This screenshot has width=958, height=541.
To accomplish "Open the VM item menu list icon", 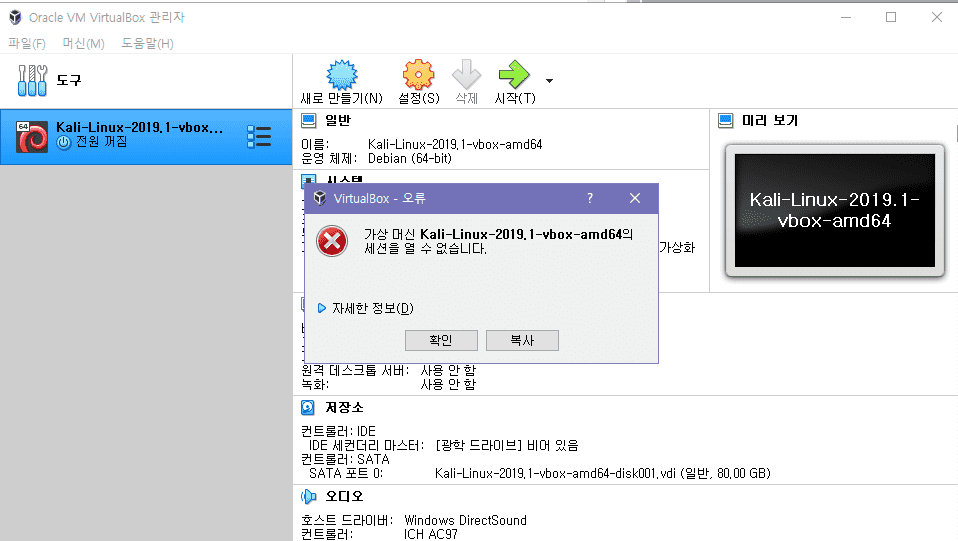I will (x=259, y=137).
